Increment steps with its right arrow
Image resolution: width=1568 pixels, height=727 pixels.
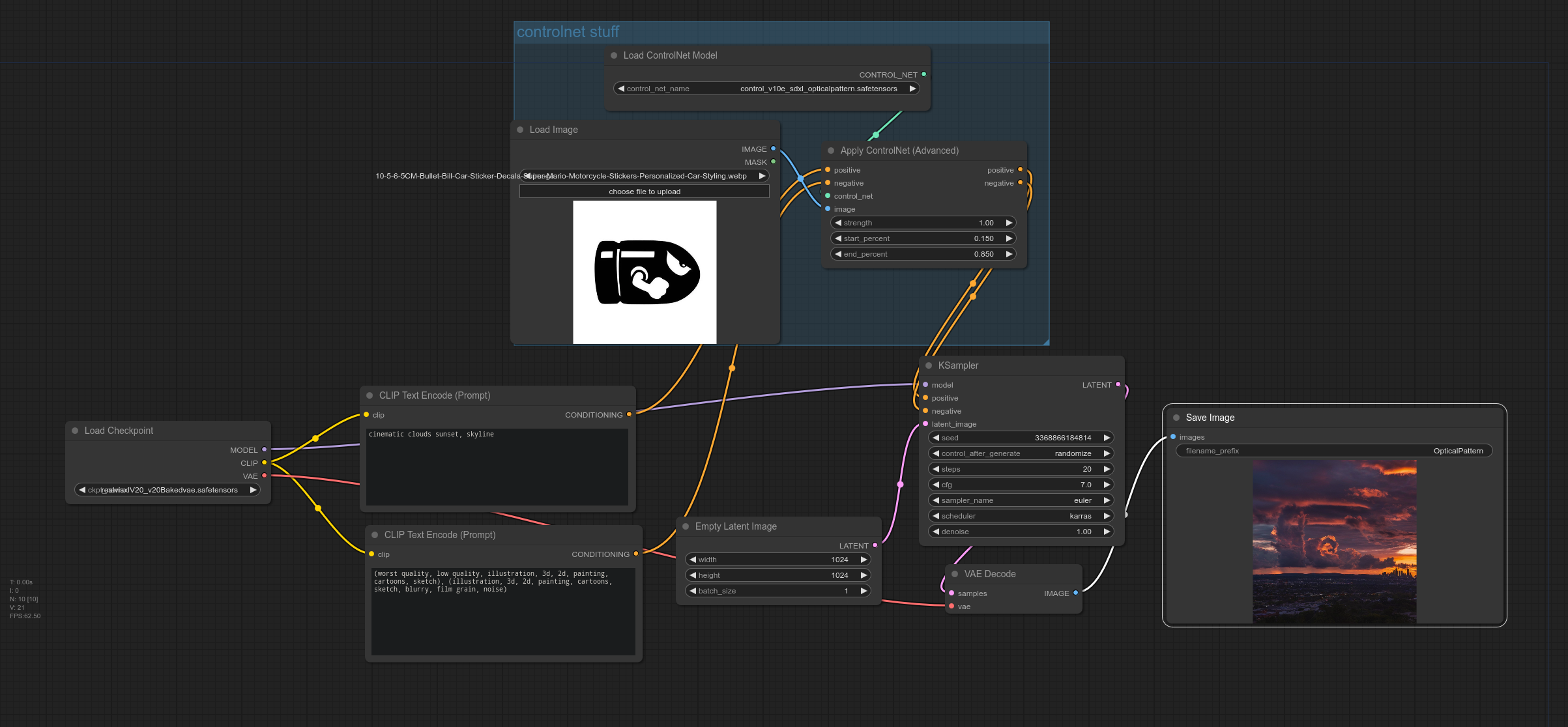[x=1106, y=468]
